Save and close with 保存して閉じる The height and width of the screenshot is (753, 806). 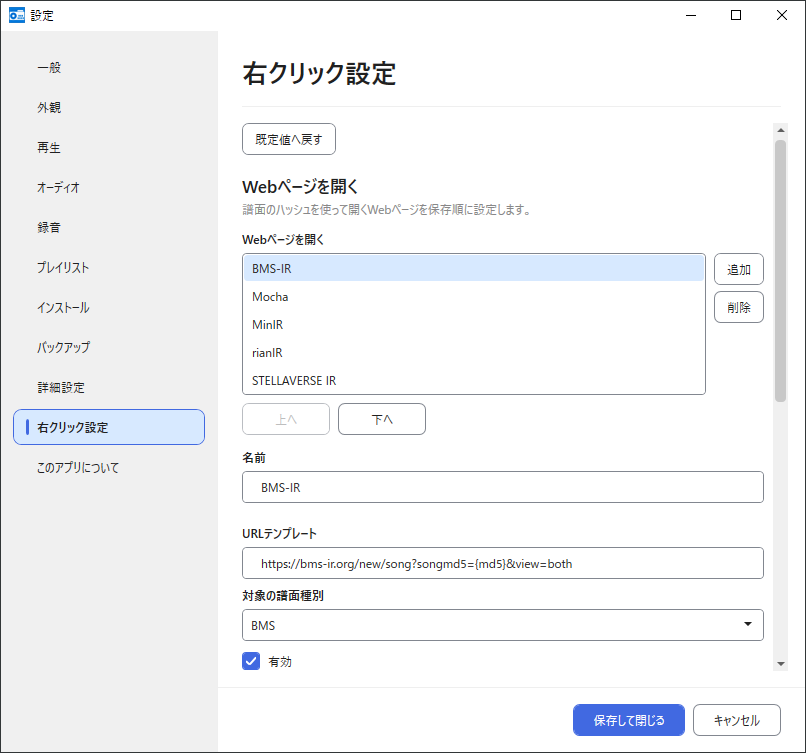coord(629,720)
